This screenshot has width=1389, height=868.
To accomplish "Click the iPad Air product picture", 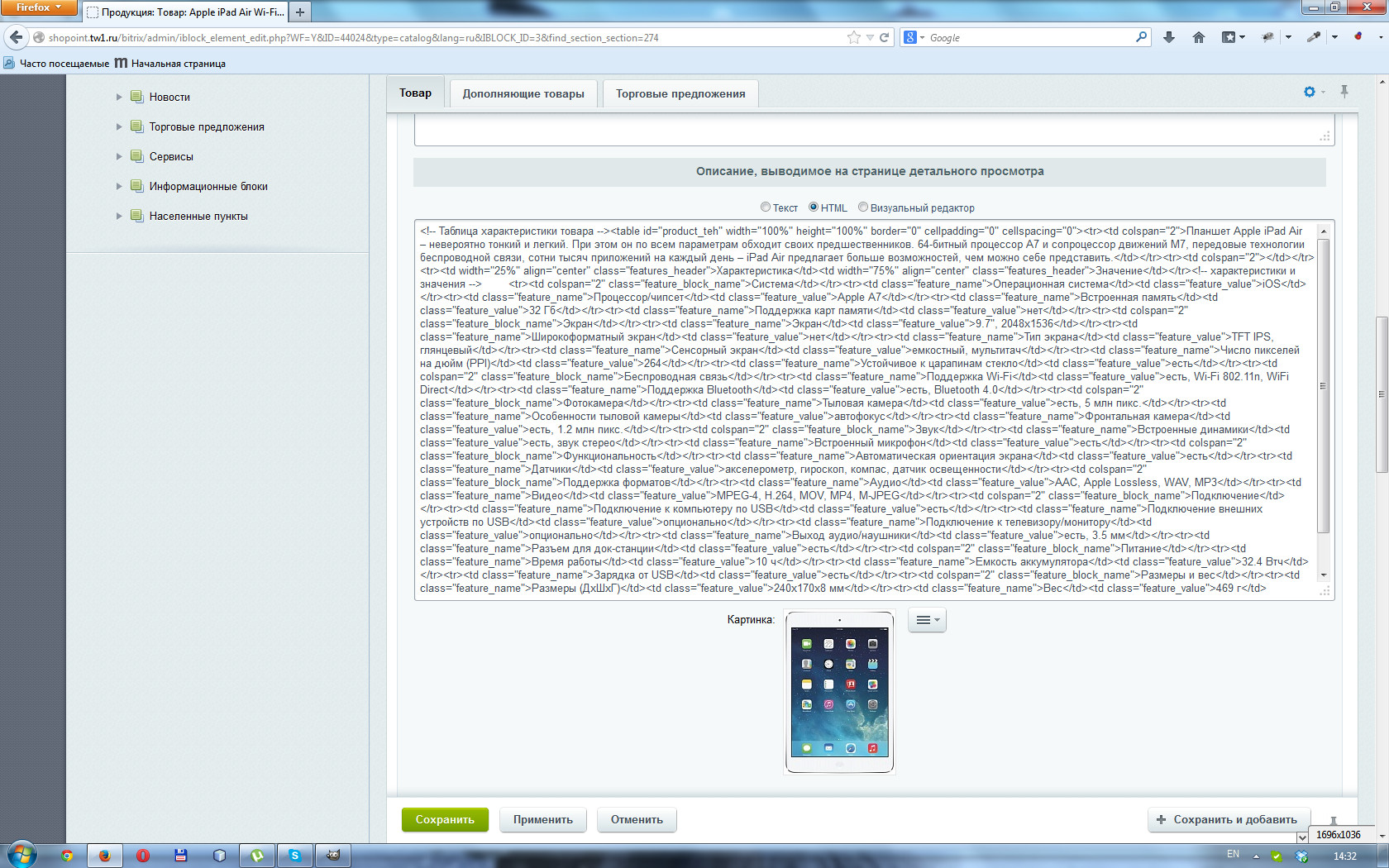I will [x=839, y=692].
